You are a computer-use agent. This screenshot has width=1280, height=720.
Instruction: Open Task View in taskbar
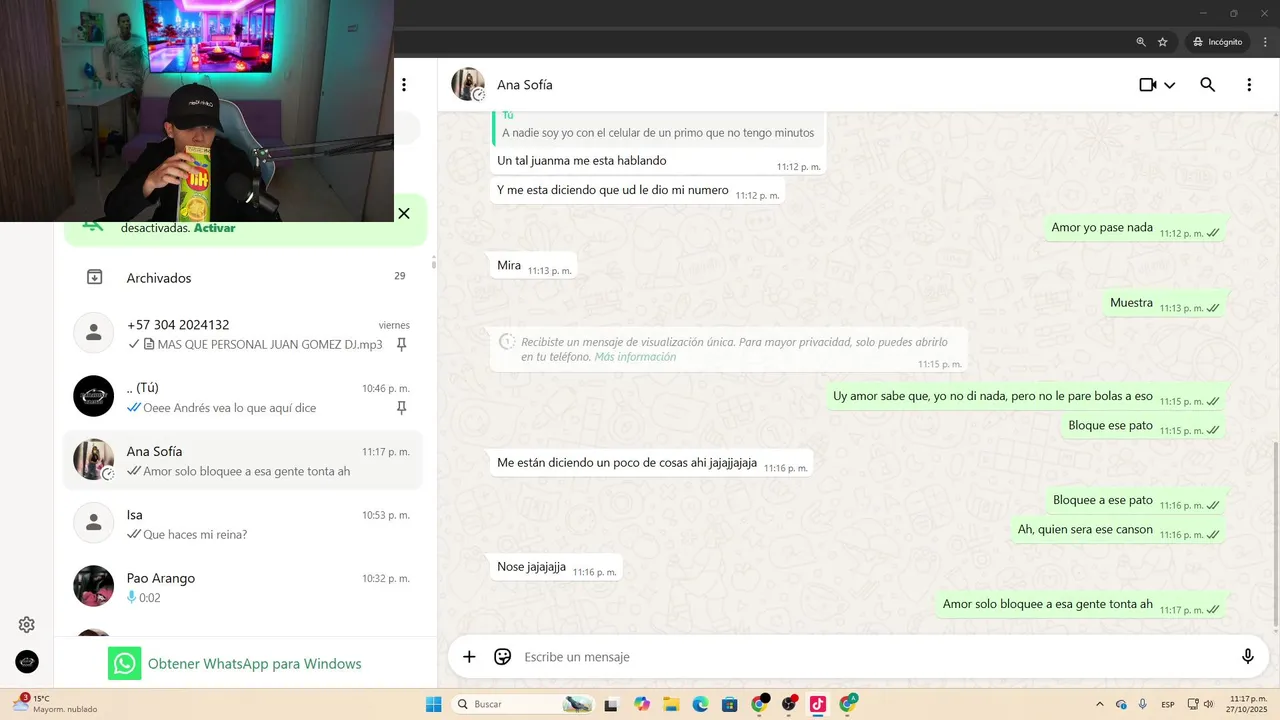(611, 704)
